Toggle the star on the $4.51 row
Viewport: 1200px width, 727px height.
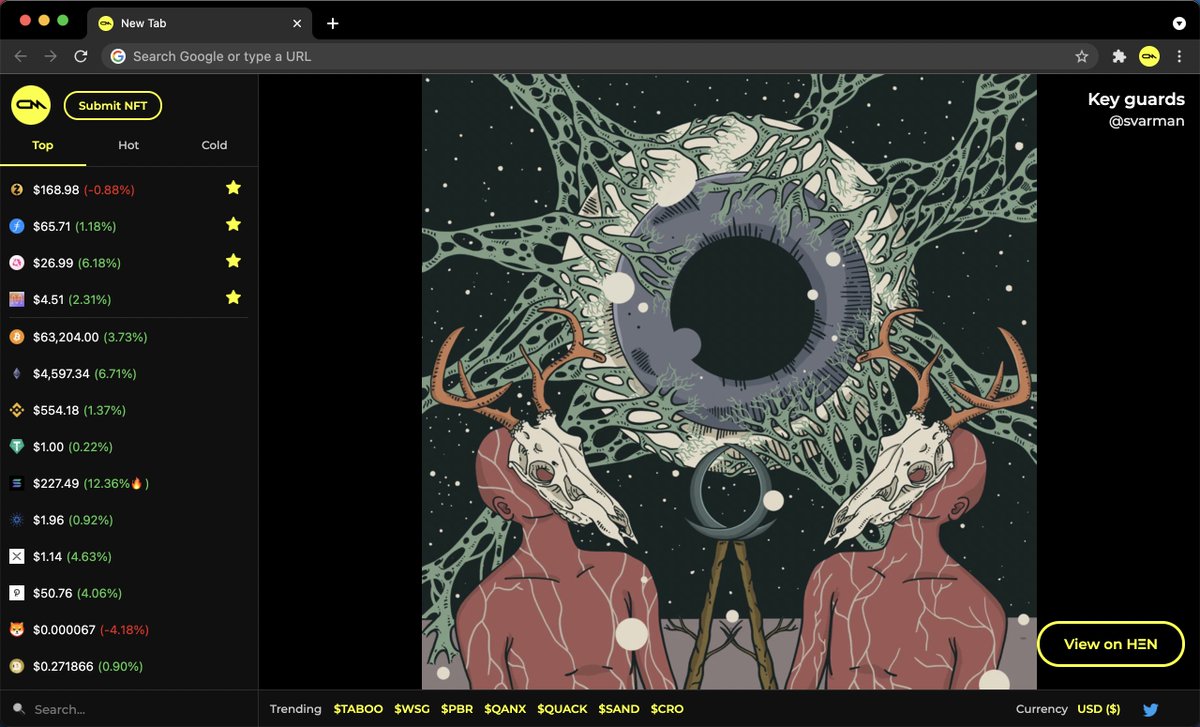click(233, 298)
